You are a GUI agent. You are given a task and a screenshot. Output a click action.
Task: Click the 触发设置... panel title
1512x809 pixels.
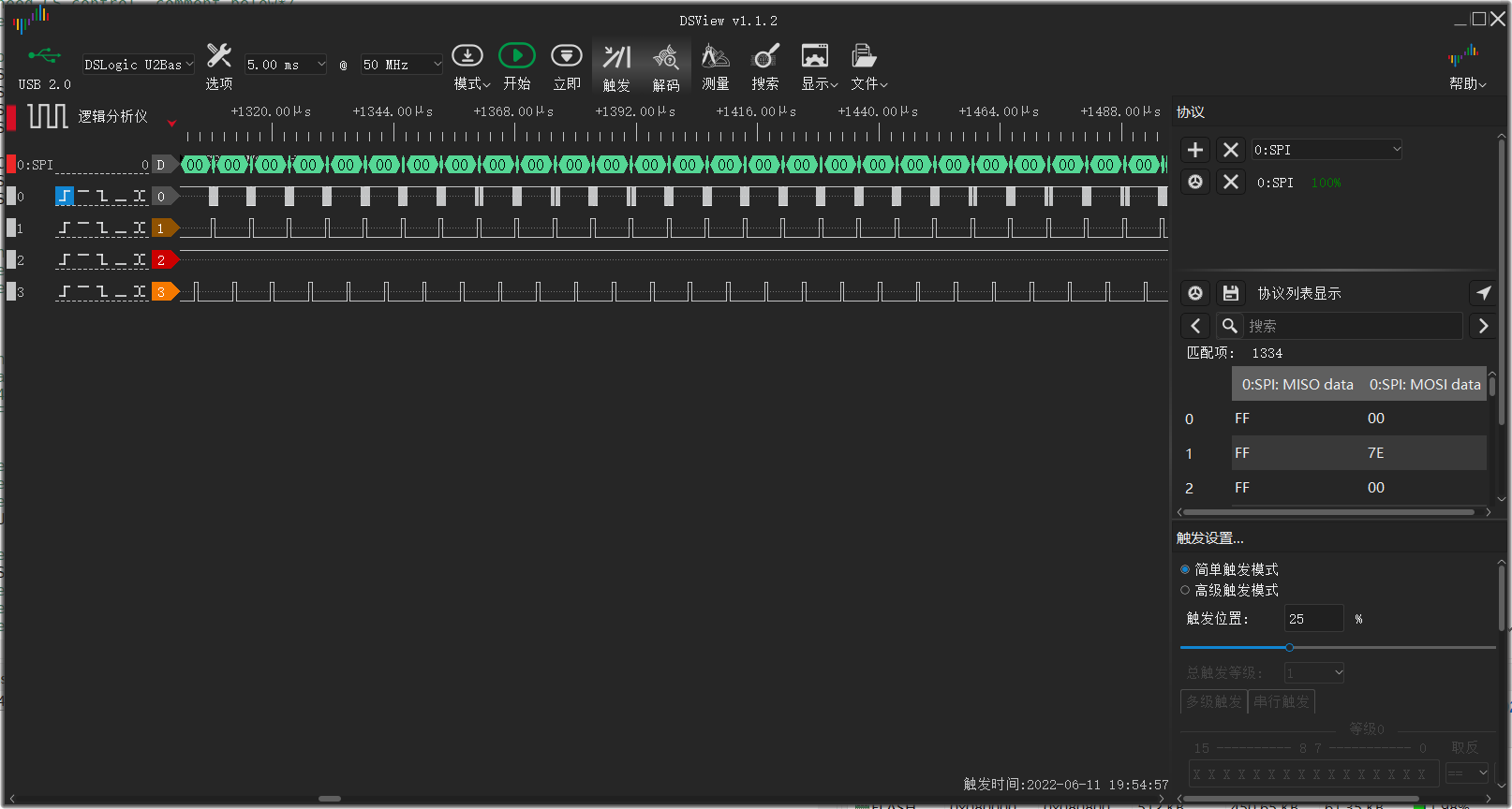(x=1210, y=538)
